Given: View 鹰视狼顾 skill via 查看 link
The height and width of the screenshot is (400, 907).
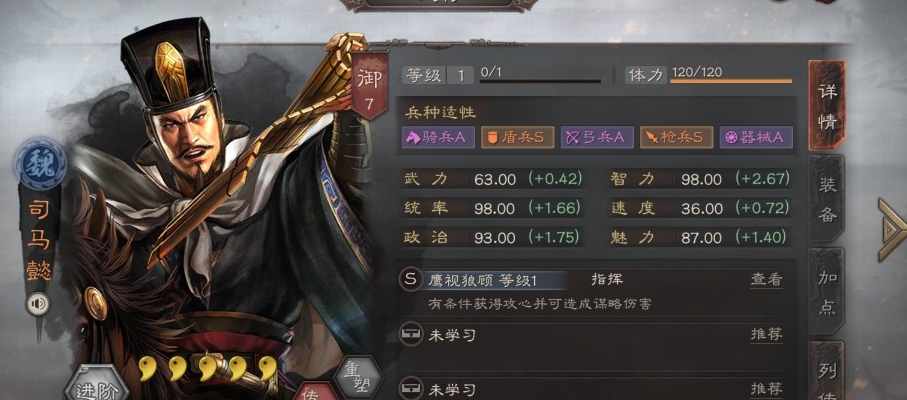Looking at the screenshot, I should pos(766,280).
